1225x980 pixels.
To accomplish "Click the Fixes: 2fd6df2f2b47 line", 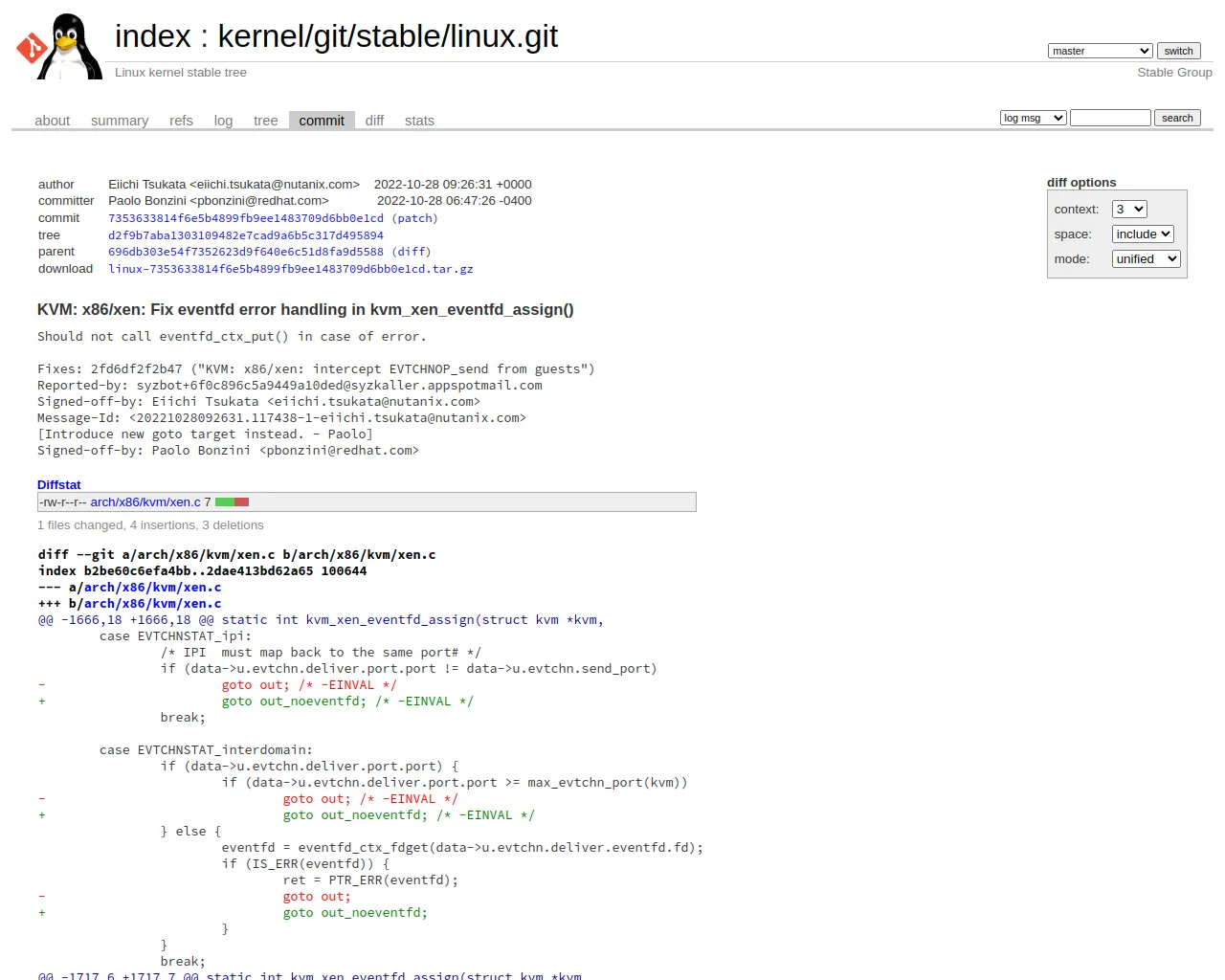I will 316,369.
